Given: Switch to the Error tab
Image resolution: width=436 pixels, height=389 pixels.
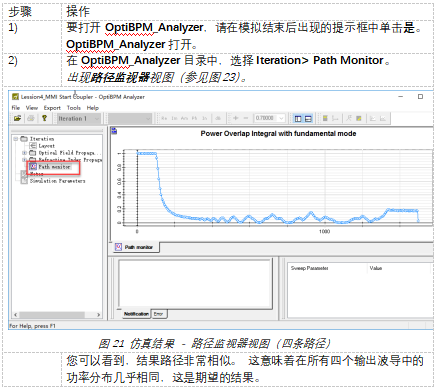Looking at the screenshot, I should [159, 314].
